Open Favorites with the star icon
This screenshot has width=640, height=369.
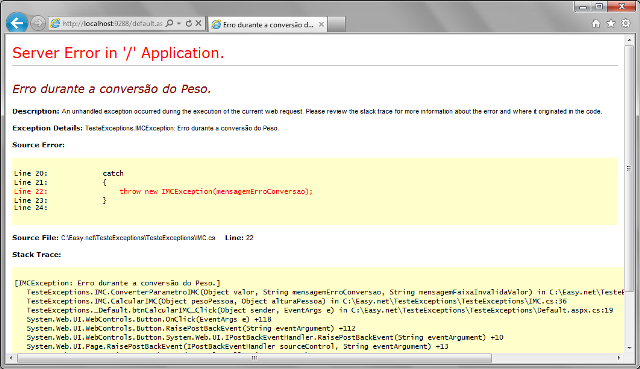pos(611,24)
